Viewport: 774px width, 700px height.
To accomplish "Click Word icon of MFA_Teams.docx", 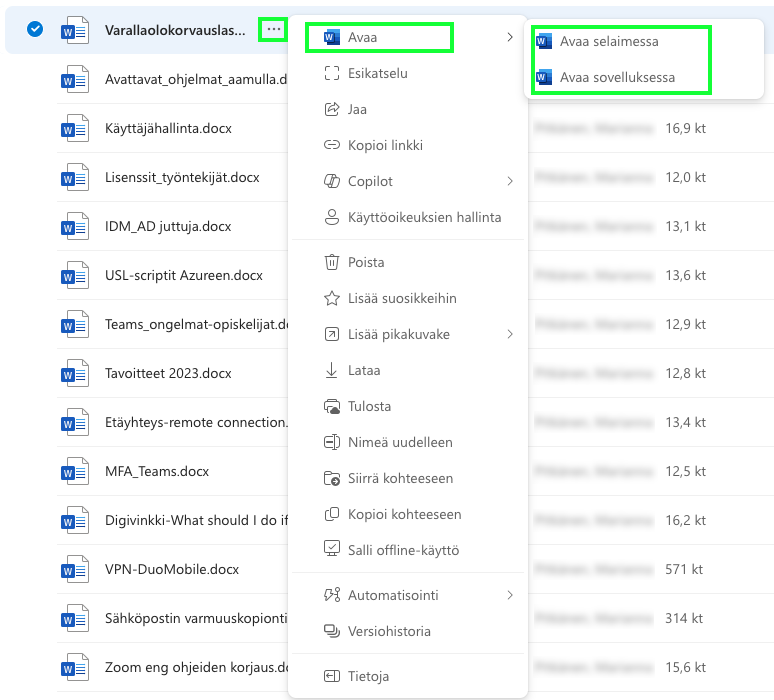I will click(75, 471).
